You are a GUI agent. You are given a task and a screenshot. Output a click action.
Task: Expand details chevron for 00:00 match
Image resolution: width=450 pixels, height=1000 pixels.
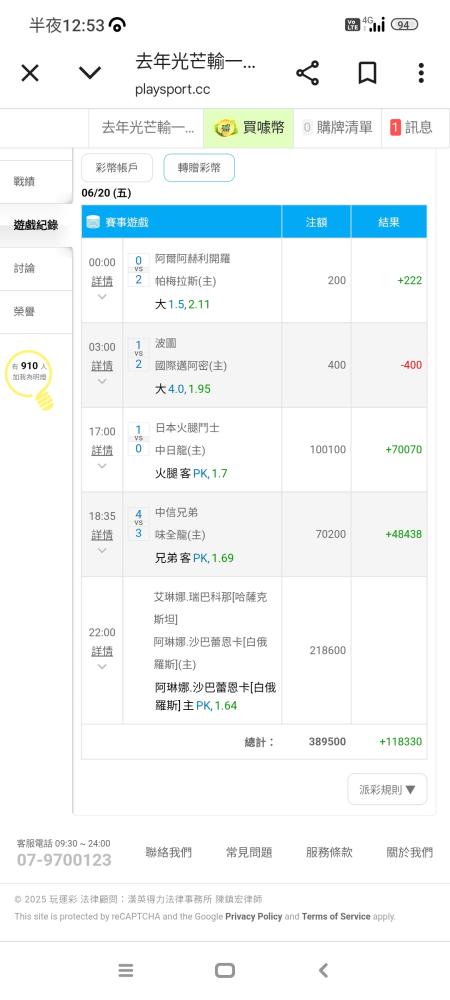[x=102, y=297]
